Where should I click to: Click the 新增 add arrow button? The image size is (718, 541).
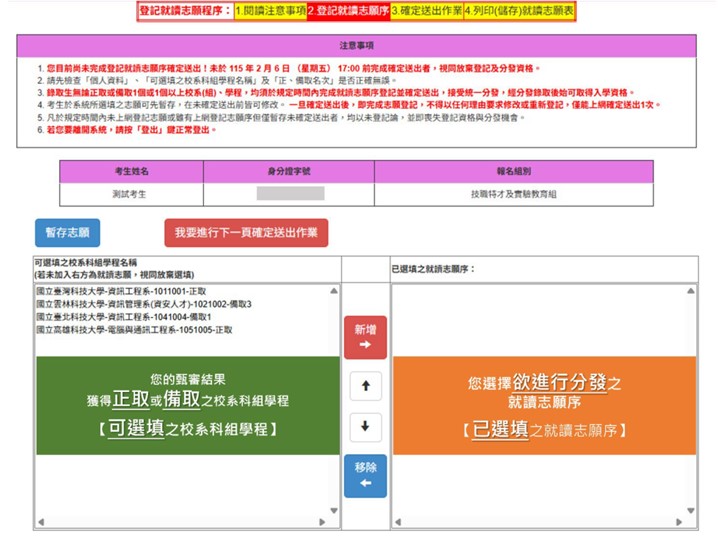365,337
